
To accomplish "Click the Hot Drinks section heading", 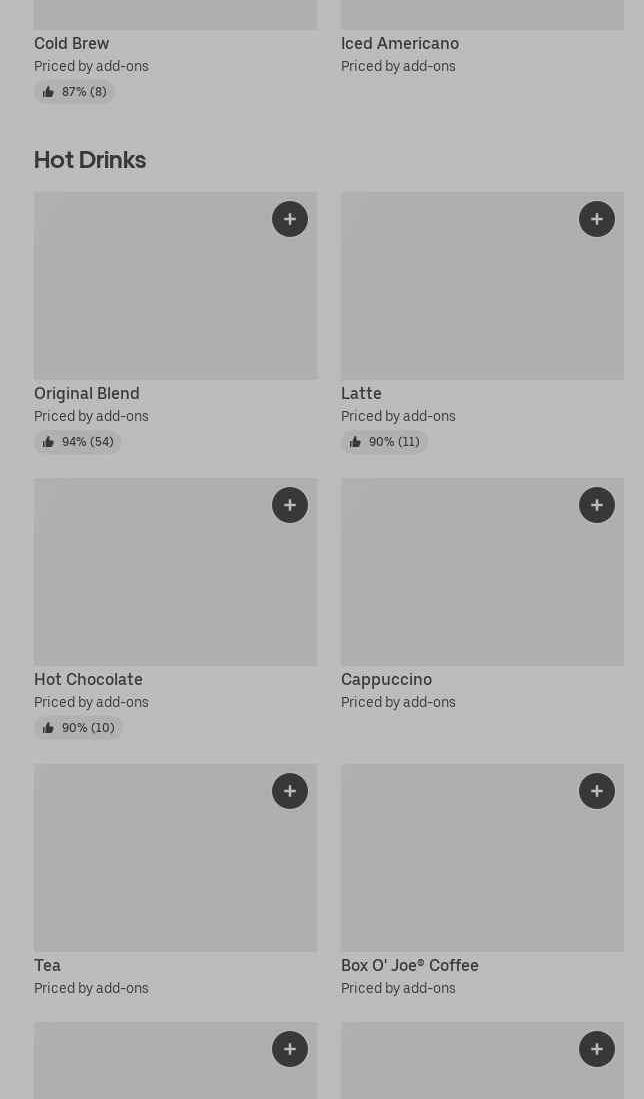I will coord(90,160).
